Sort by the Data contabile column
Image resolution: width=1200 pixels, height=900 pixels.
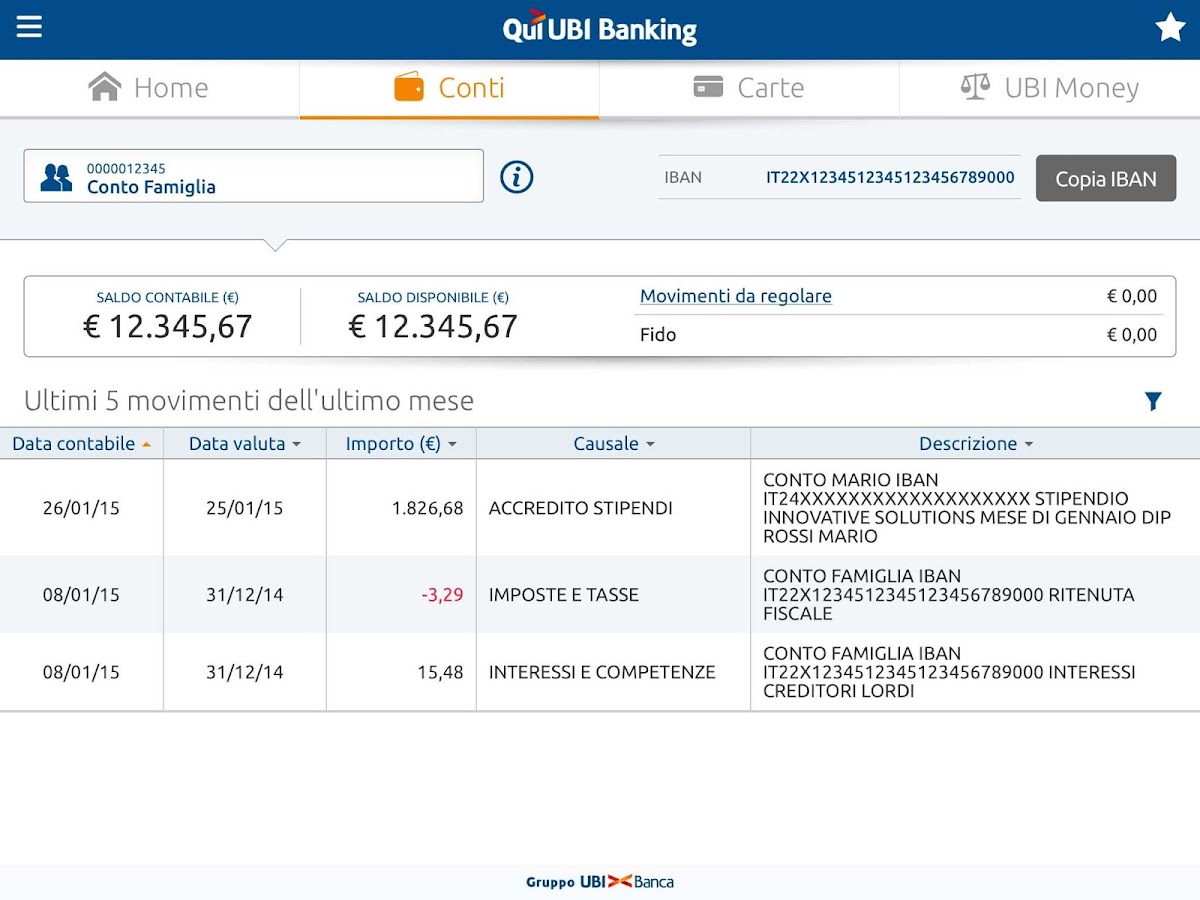tap(82, 444)
